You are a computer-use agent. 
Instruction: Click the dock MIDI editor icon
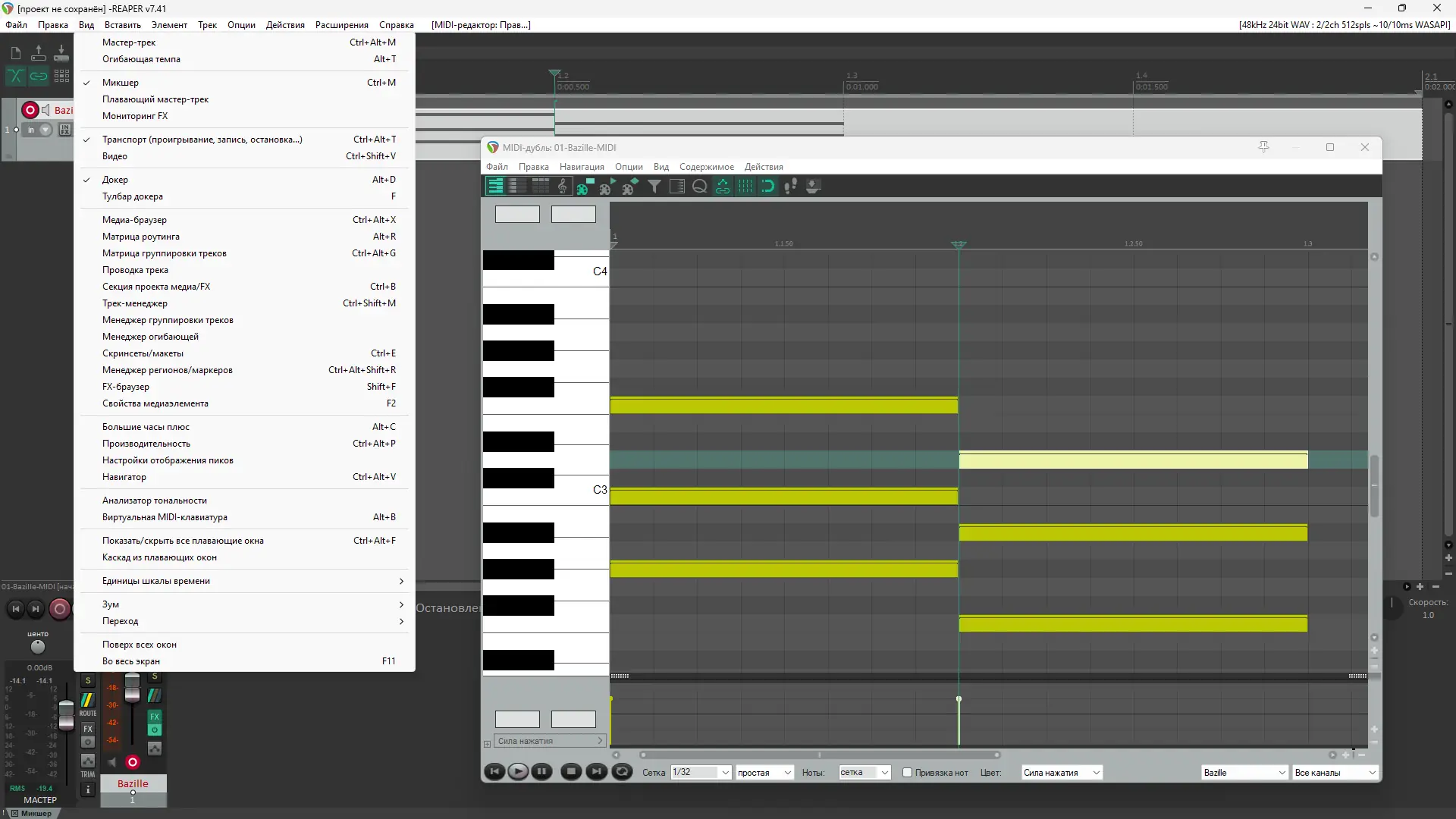point(813,187)
